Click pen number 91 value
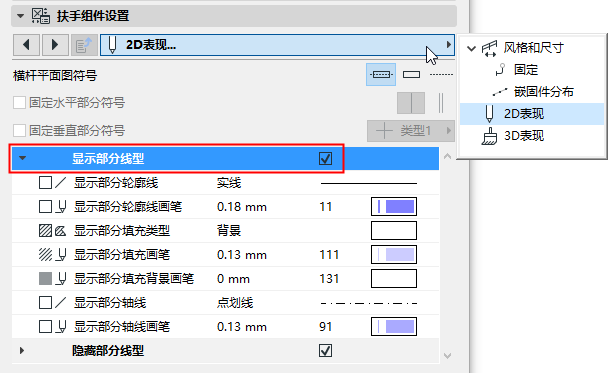 pyautogui.click(x=325, y=326)
